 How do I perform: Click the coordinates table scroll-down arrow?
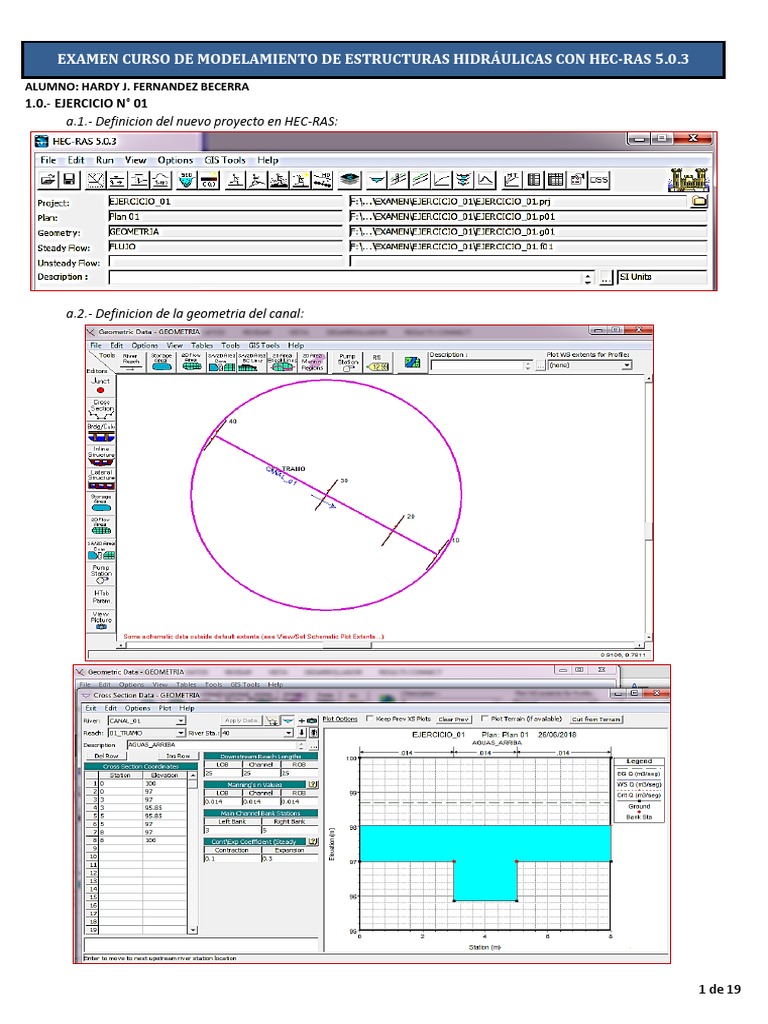[193, 929]
